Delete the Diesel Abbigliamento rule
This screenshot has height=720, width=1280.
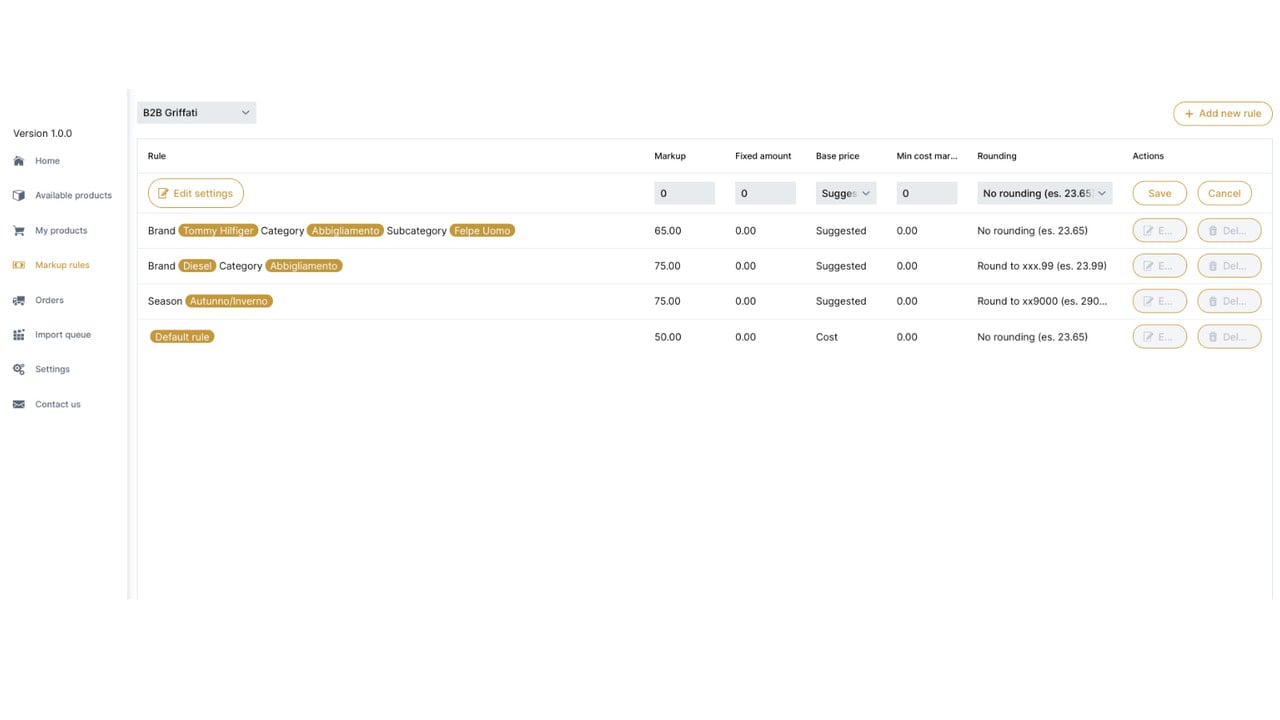pos(1229,266)
